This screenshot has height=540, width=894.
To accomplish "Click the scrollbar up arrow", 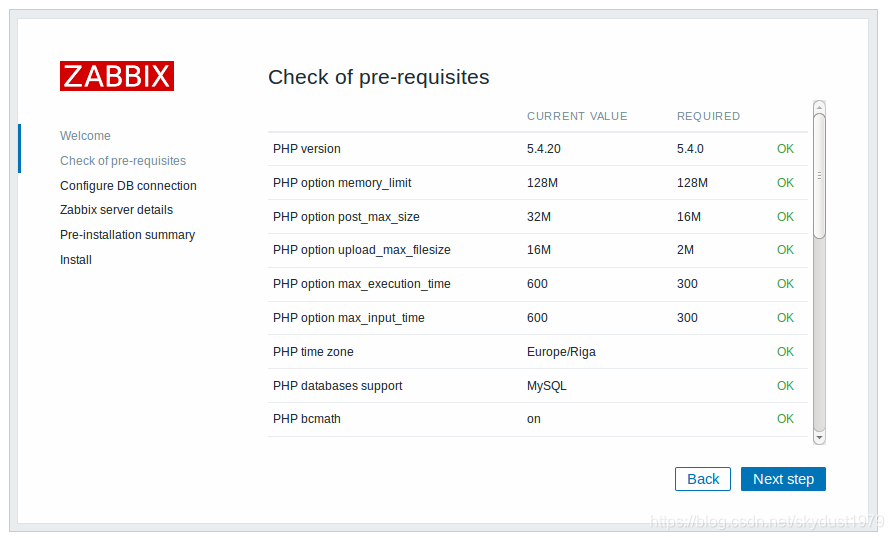I will [x=819, y=107].
